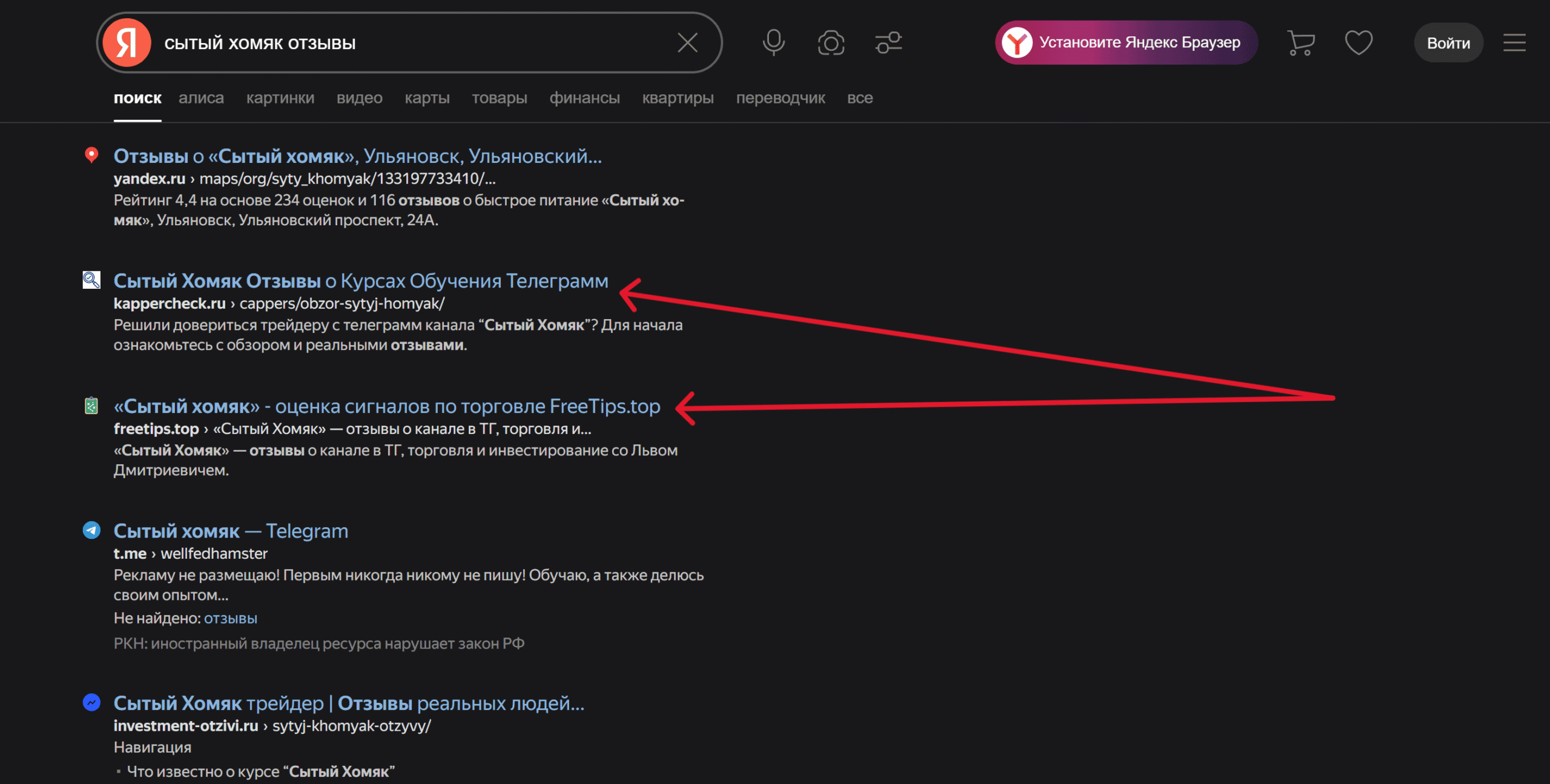Clear the search query with the X icon
Viewport: 1550px width, 784px height.
click(687, 43)
